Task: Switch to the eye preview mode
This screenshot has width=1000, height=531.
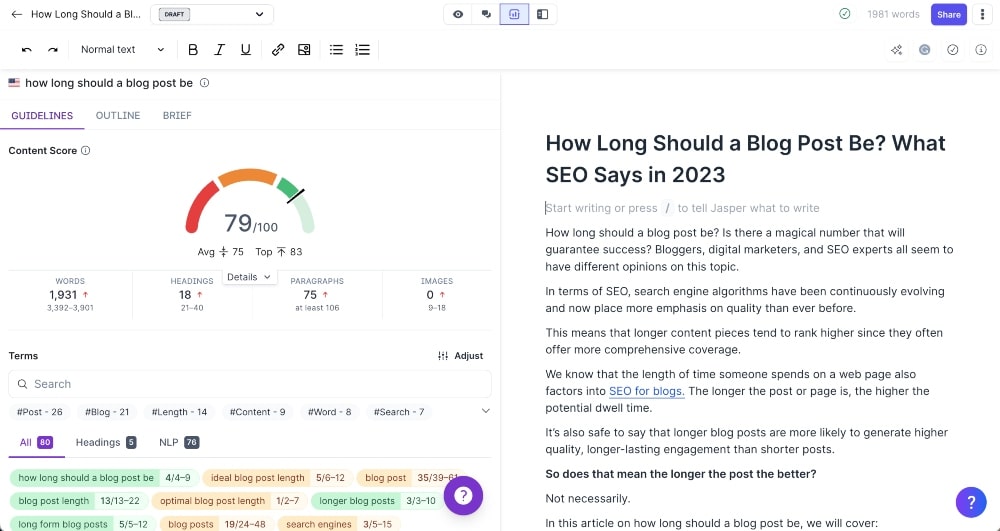Action: [458, 14]
